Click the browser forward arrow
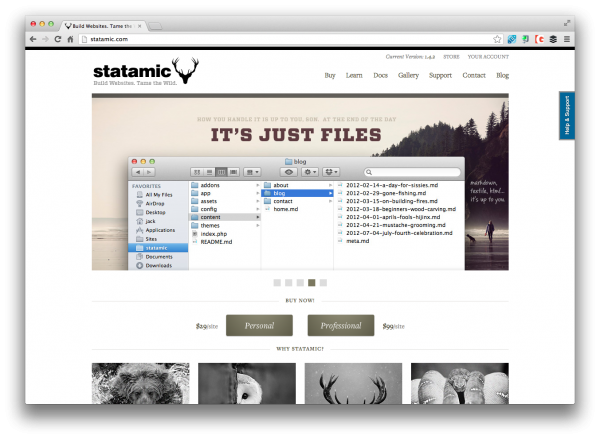The image size is (600, 439). pos(46,39)
